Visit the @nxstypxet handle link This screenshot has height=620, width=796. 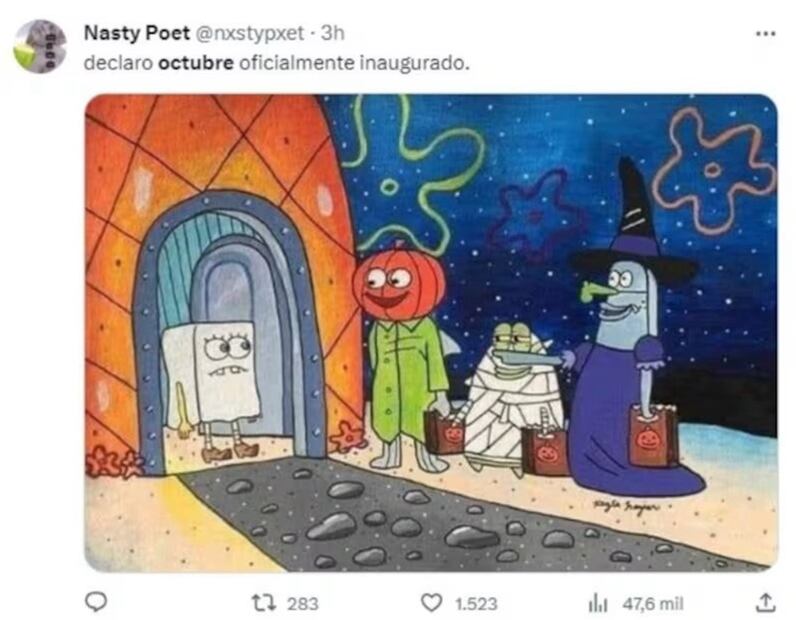coord(249,34)
